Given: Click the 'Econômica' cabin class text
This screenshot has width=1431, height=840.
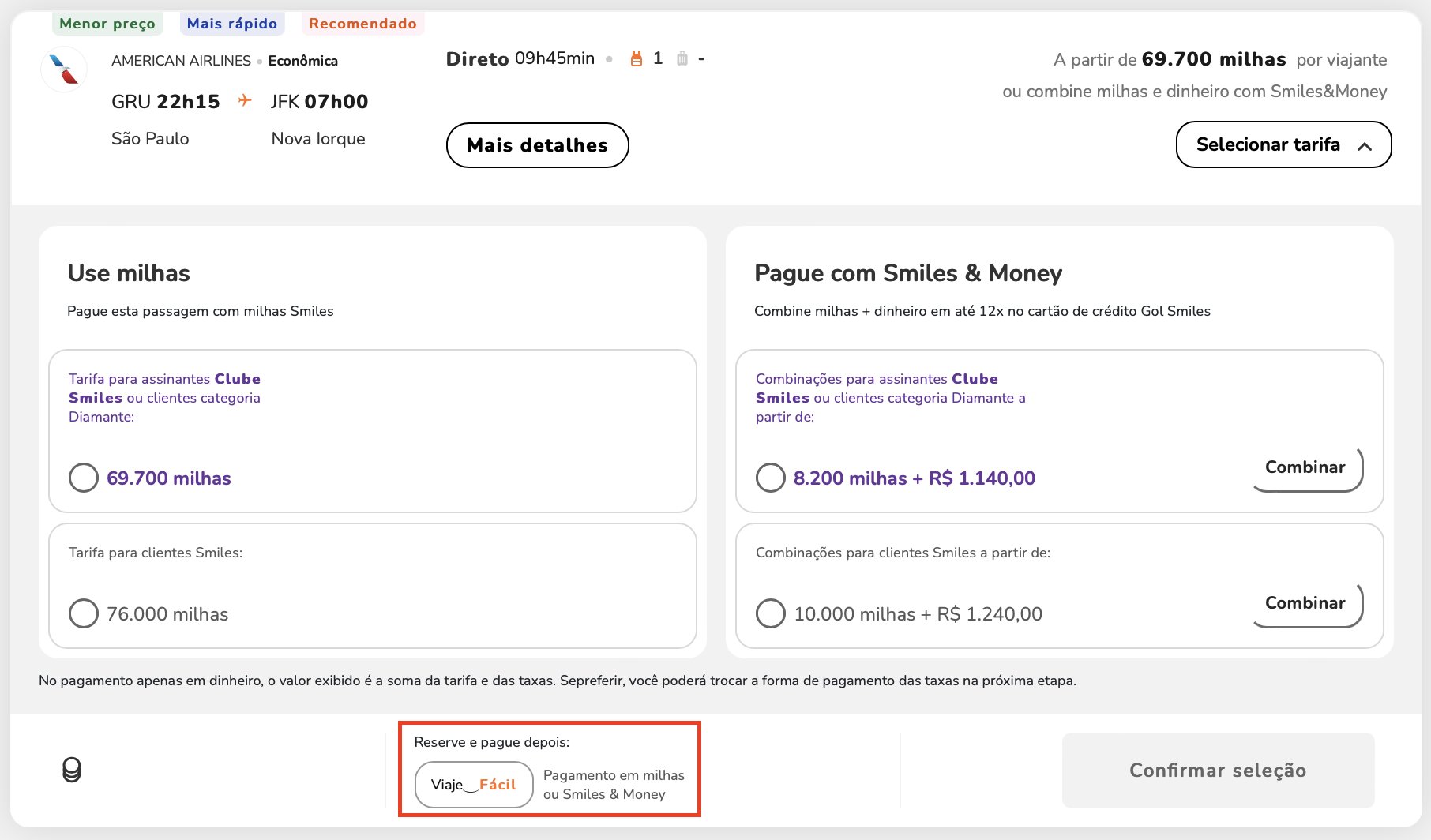Looking at the screenshot, I should coord(303,61).
